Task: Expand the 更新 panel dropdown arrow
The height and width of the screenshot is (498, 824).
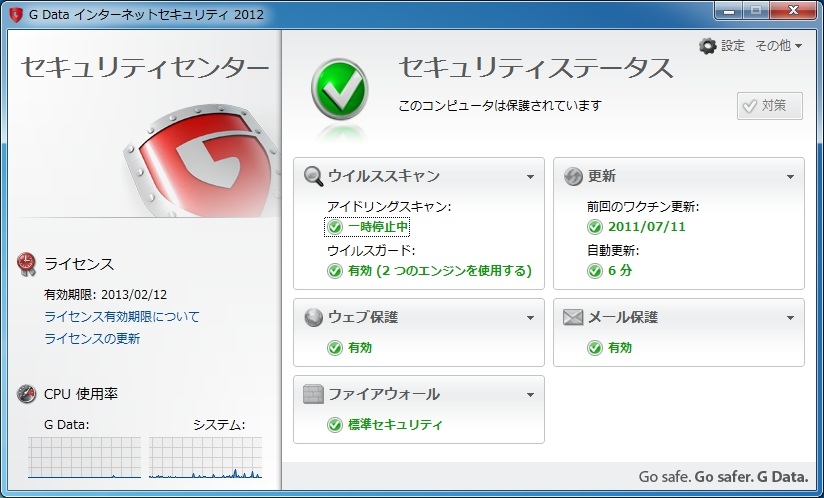Action: click(x=790, y=177)
